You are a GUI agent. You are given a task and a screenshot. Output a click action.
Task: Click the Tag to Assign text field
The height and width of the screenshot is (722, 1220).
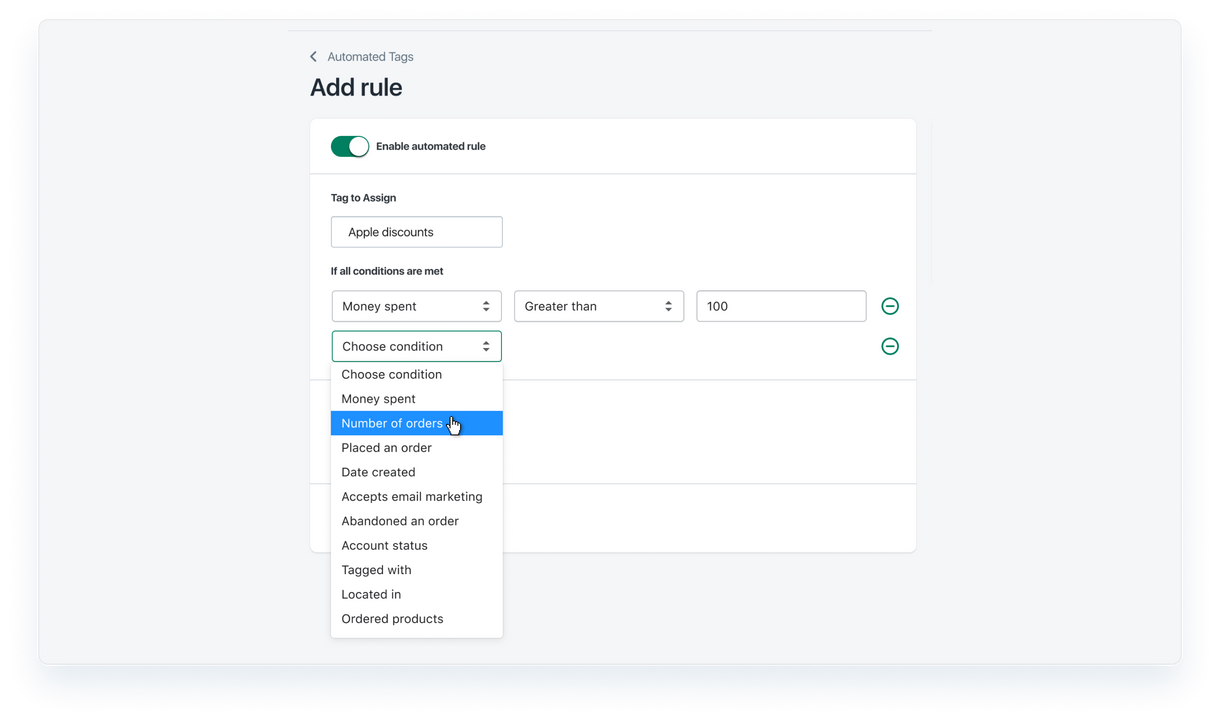416,232
